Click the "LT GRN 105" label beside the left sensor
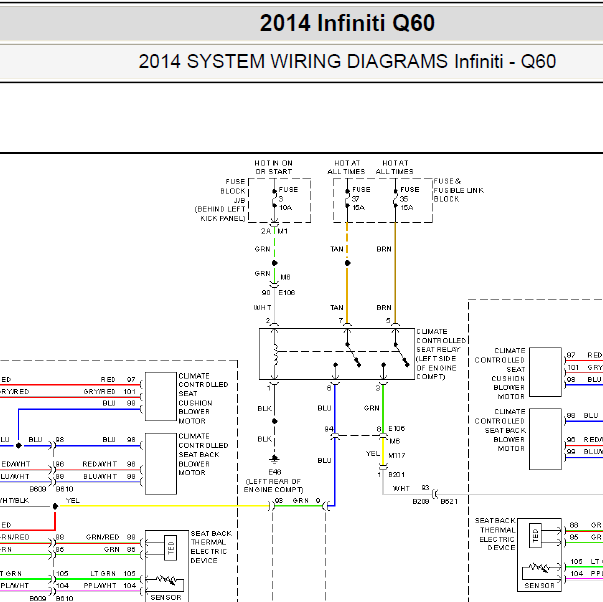603x602 pixels. (113, 574)
